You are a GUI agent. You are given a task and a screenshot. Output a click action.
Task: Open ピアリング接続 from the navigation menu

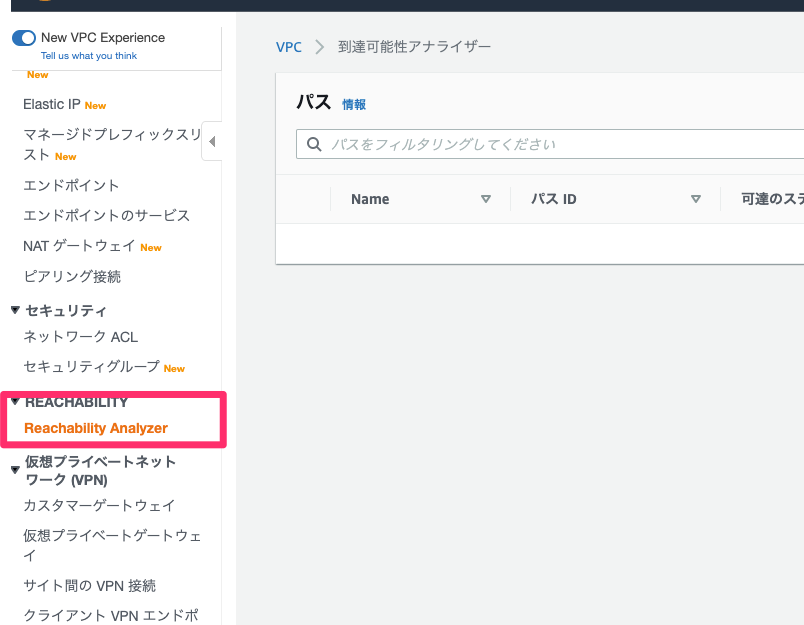(x=70, y=276)
